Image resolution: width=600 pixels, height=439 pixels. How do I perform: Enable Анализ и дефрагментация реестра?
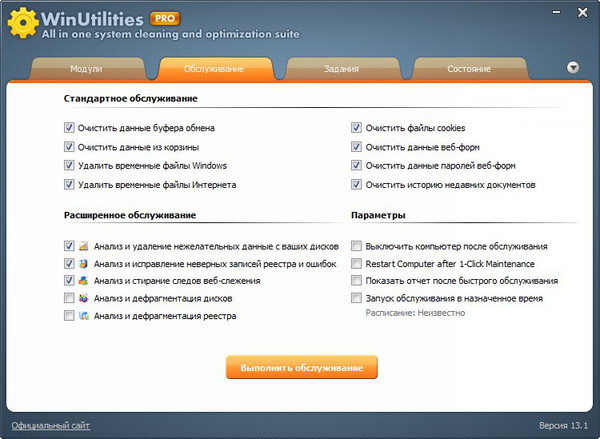[69, 316]
